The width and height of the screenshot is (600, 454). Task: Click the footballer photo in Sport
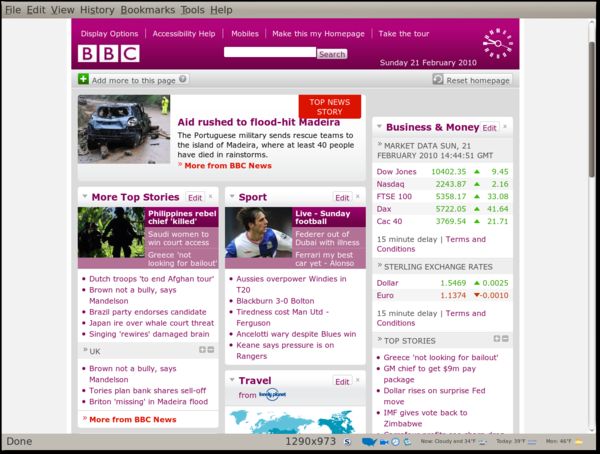[x=259, y=232]
